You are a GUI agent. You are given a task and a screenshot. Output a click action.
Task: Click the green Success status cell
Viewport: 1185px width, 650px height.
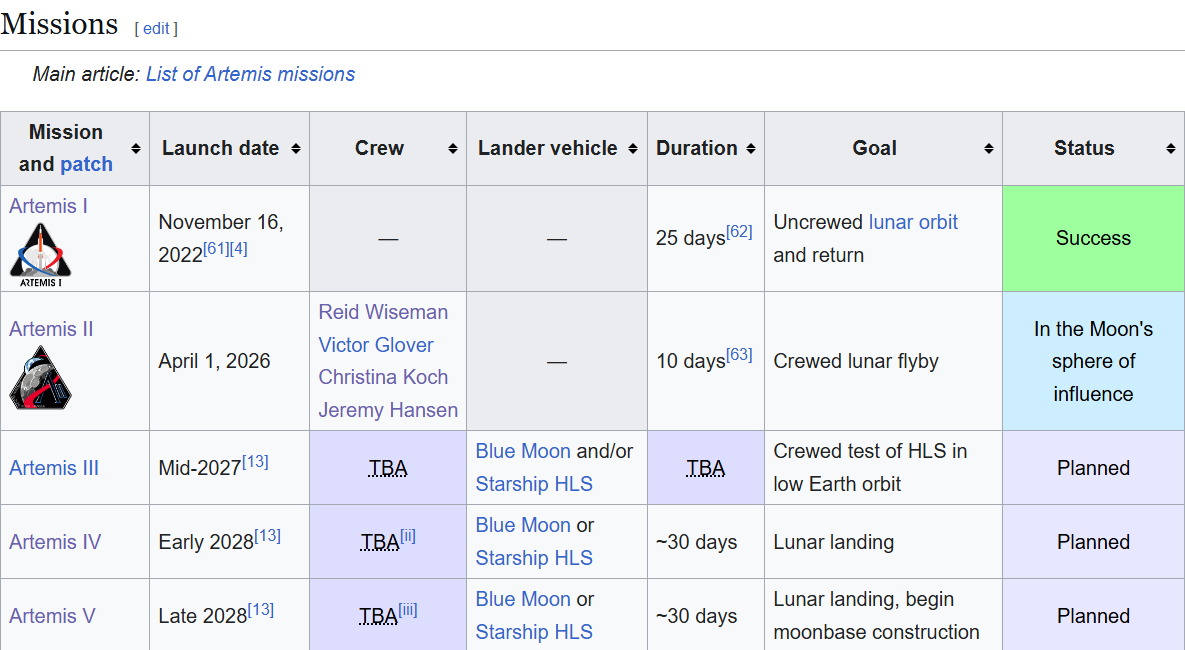[1093, 238]
